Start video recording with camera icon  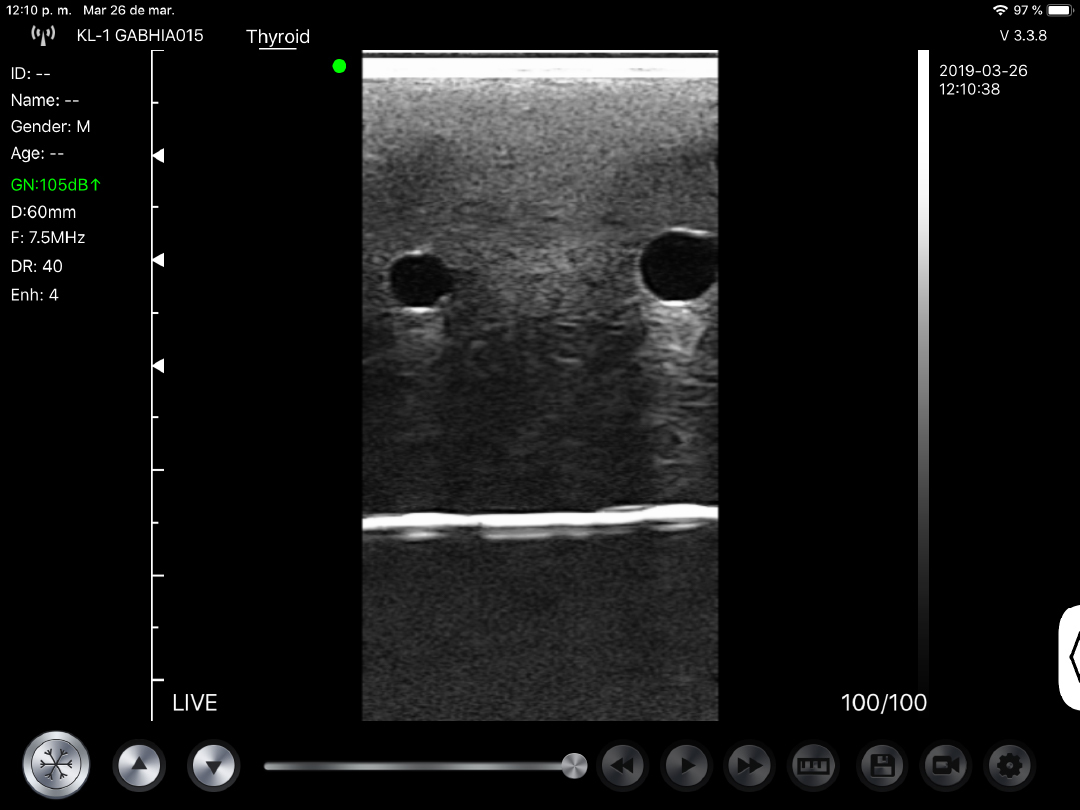tap(945, 767)
